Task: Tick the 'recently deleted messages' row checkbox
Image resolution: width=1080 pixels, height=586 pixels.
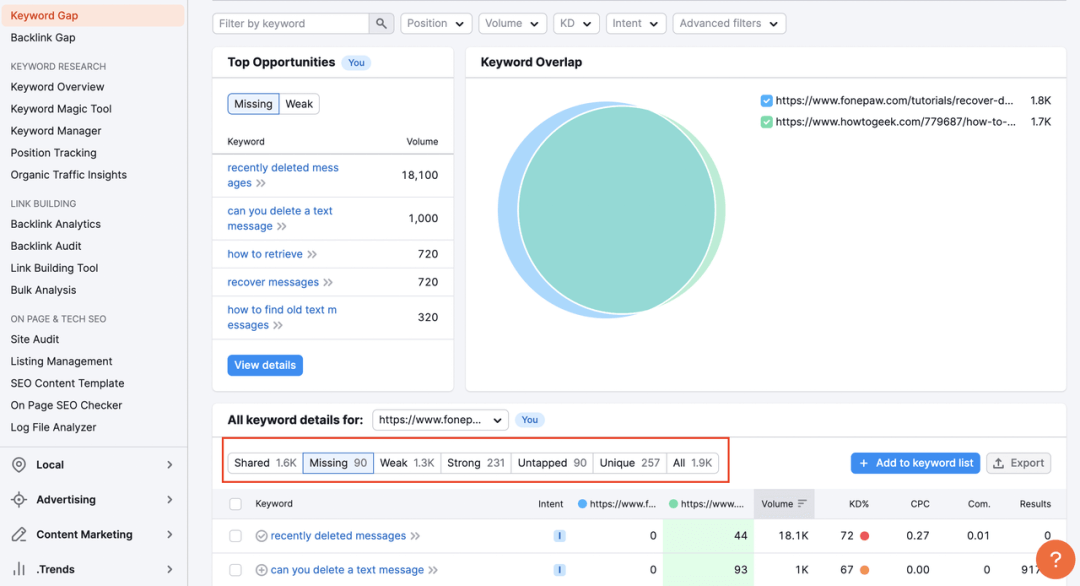Action: [235, 536]
